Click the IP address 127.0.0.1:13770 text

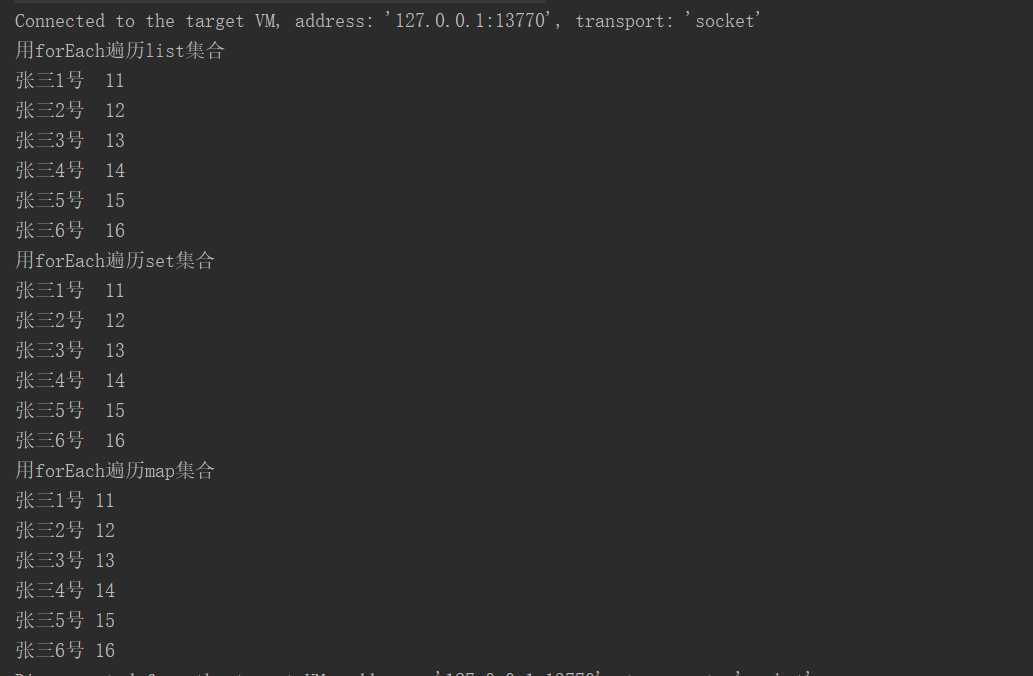[470, 21]
